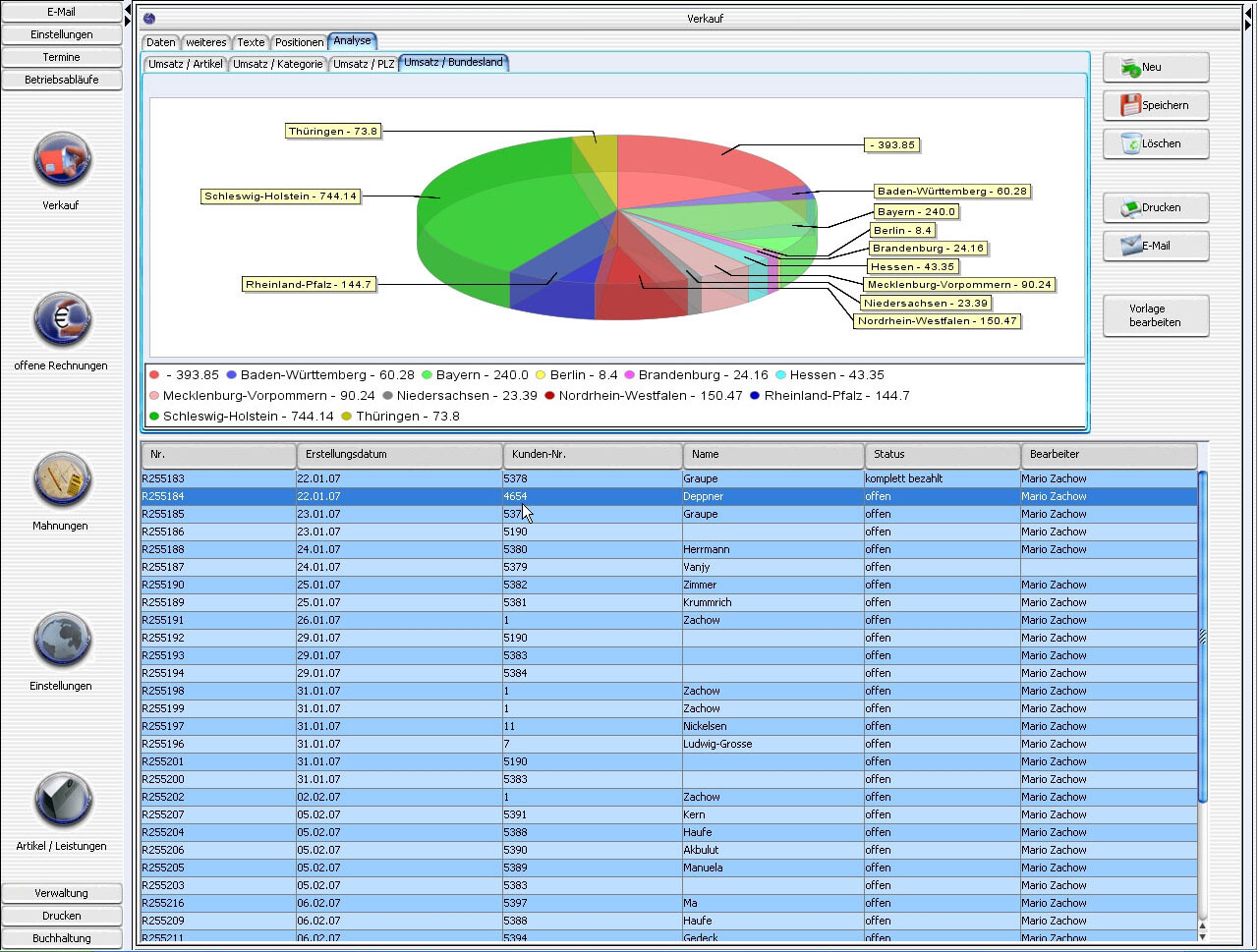
Task: Switch to the Positionen tab
Action: [299, 42]
